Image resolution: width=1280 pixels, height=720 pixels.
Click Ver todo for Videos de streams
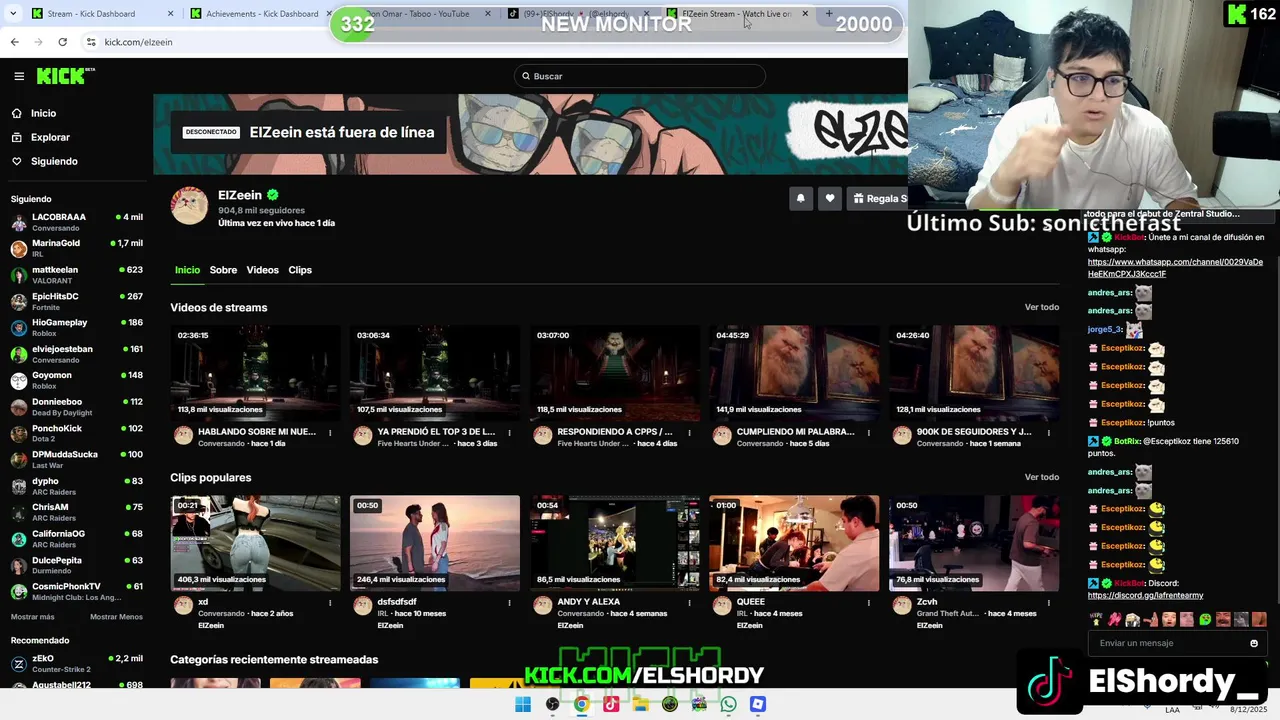pyautogui.click(x=1041, y=307)
